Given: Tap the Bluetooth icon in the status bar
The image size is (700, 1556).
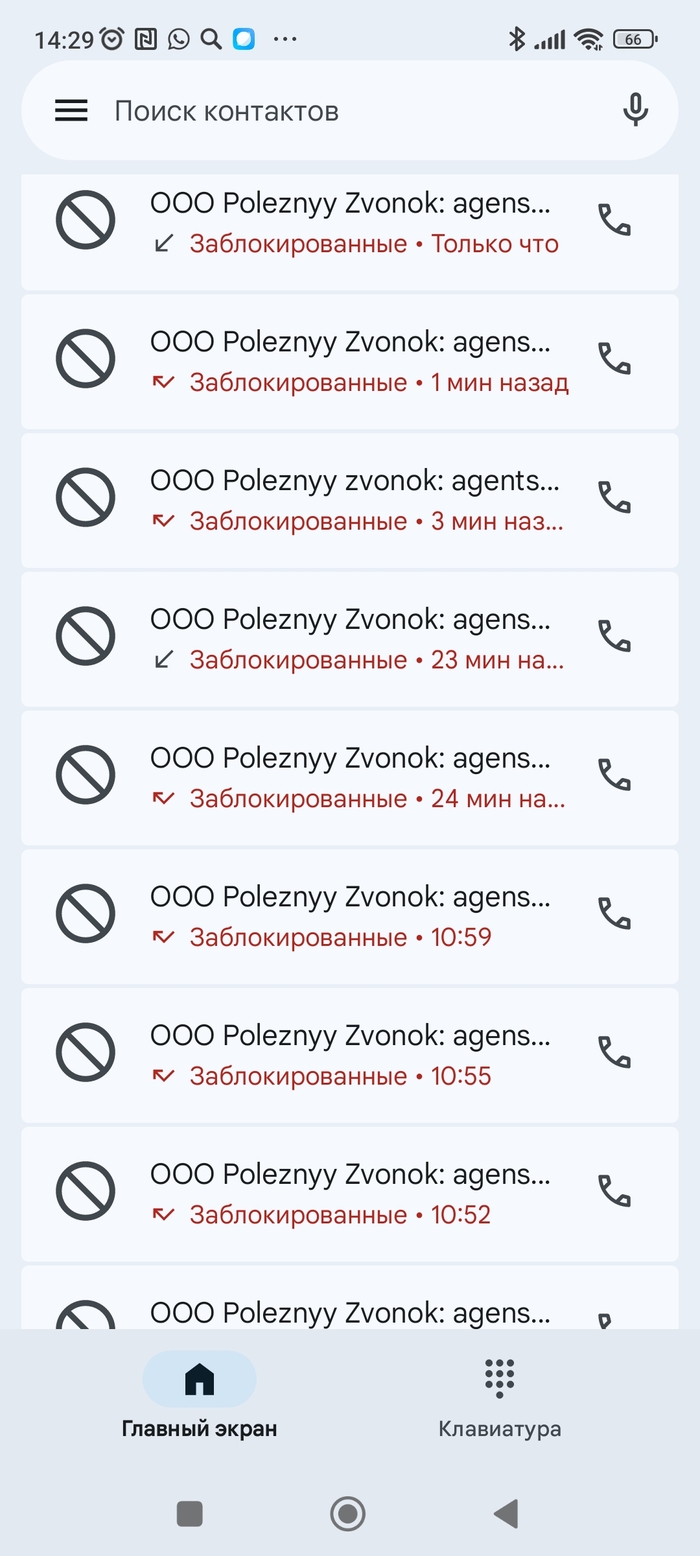Looking at the screenshot, I should tap(517, 38).
